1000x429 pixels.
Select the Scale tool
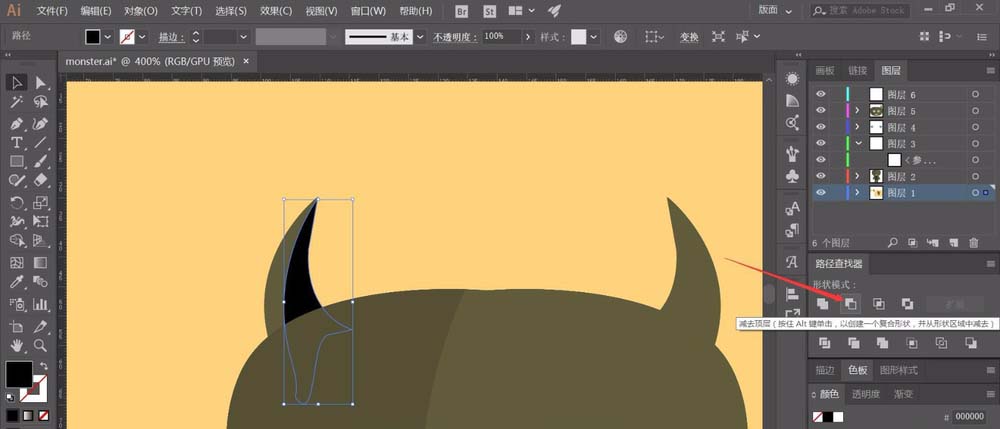click(40, 203)
